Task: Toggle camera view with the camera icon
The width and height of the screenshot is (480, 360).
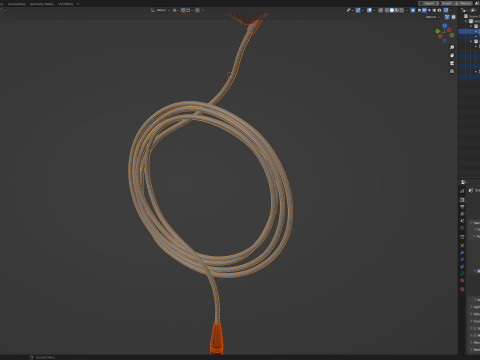Action: pos(452,63)
